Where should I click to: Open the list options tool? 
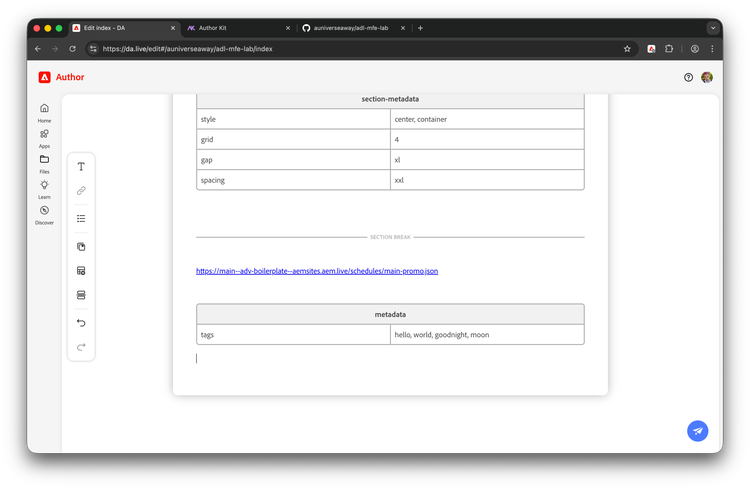pos(81,218)
